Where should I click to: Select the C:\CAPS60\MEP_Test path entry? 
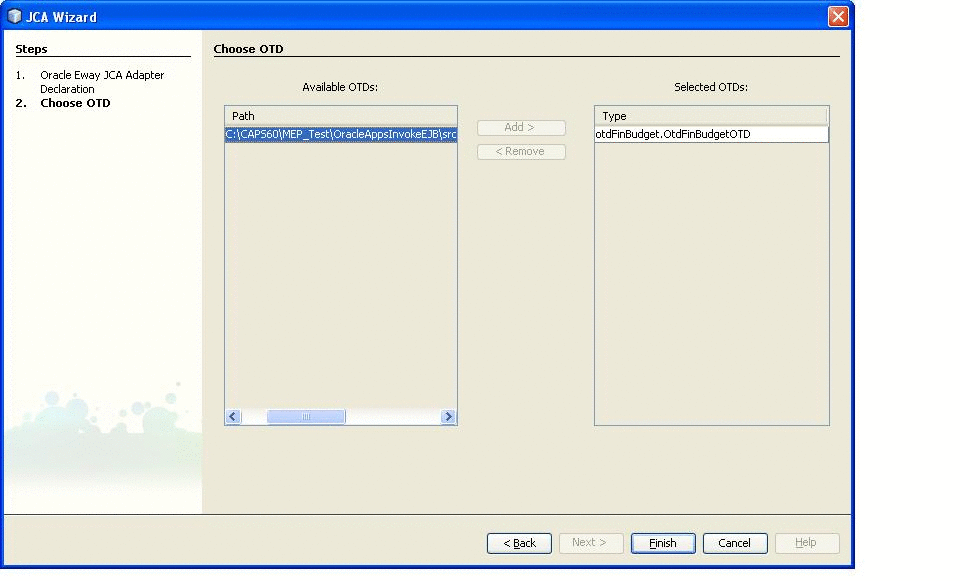tap(341, 134)
